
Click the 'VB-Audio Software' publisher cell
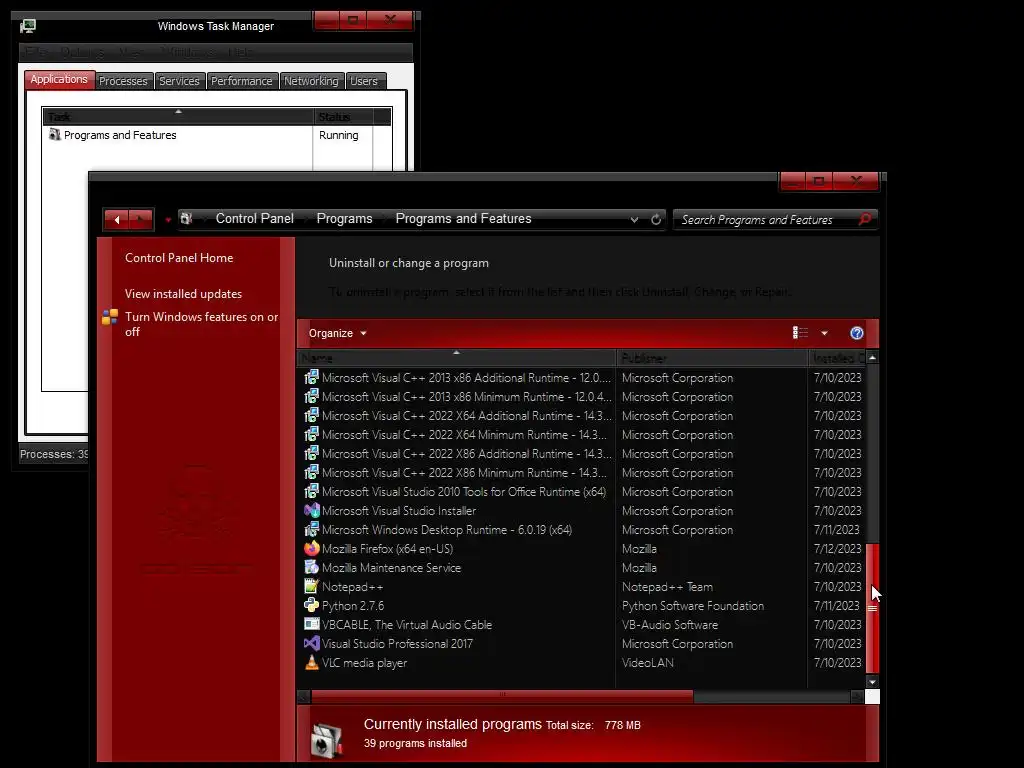point(669,624)
